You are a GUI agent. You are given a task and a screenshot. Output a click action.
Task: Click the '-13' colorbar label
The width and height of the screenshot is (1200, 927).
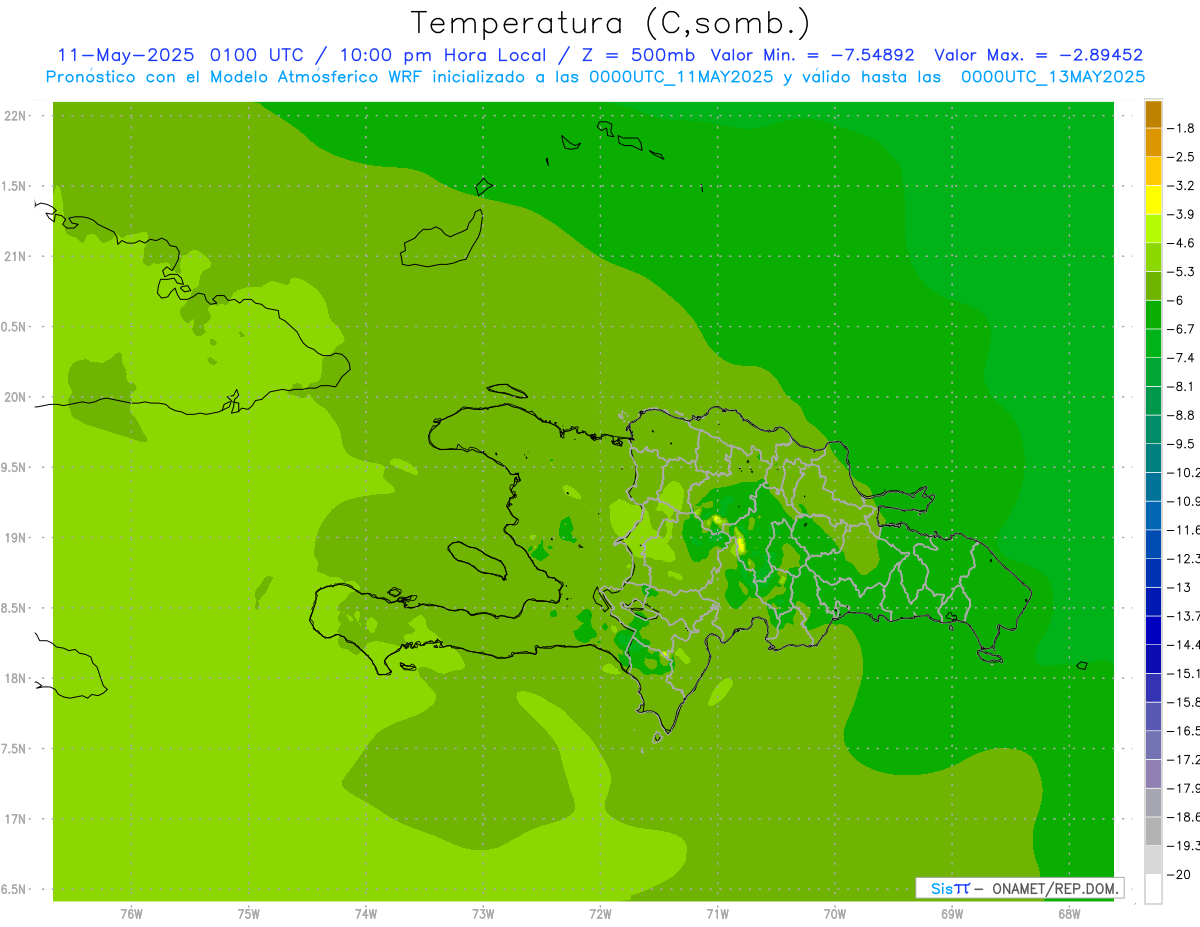point(1181,587)
